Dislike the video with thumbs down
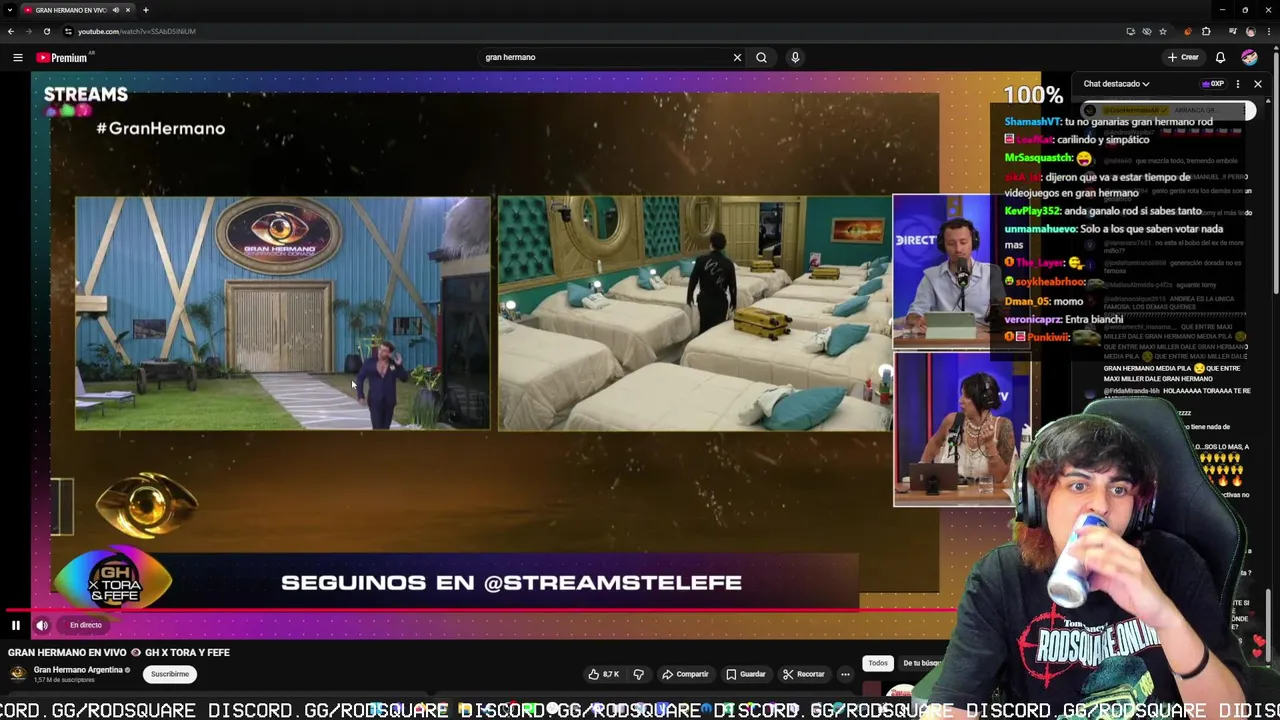This screenshot has height=720, width=1280. click(x=639, y=674)
